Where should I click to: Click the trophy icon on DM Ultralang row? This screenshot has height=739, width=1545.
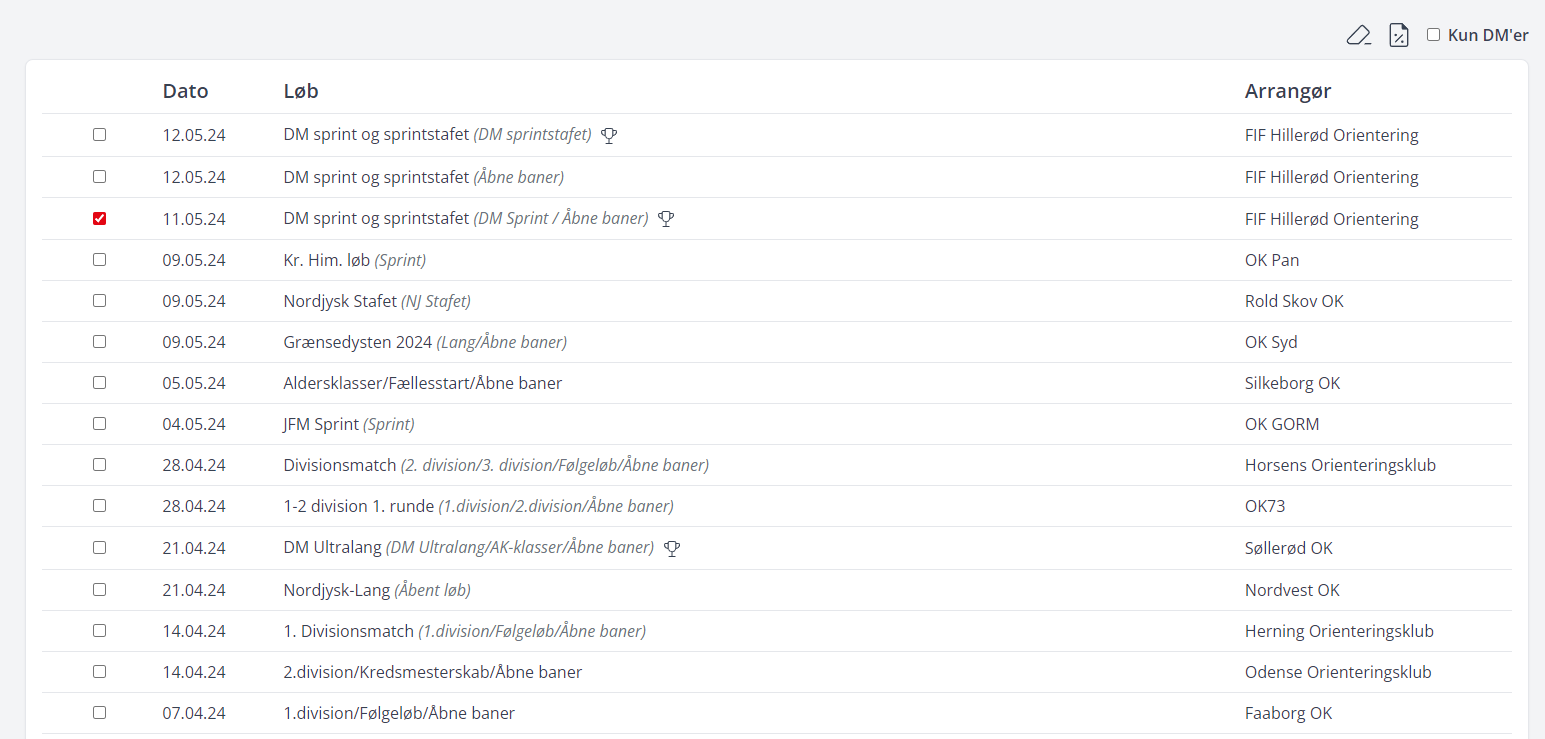tap(672, 548)
